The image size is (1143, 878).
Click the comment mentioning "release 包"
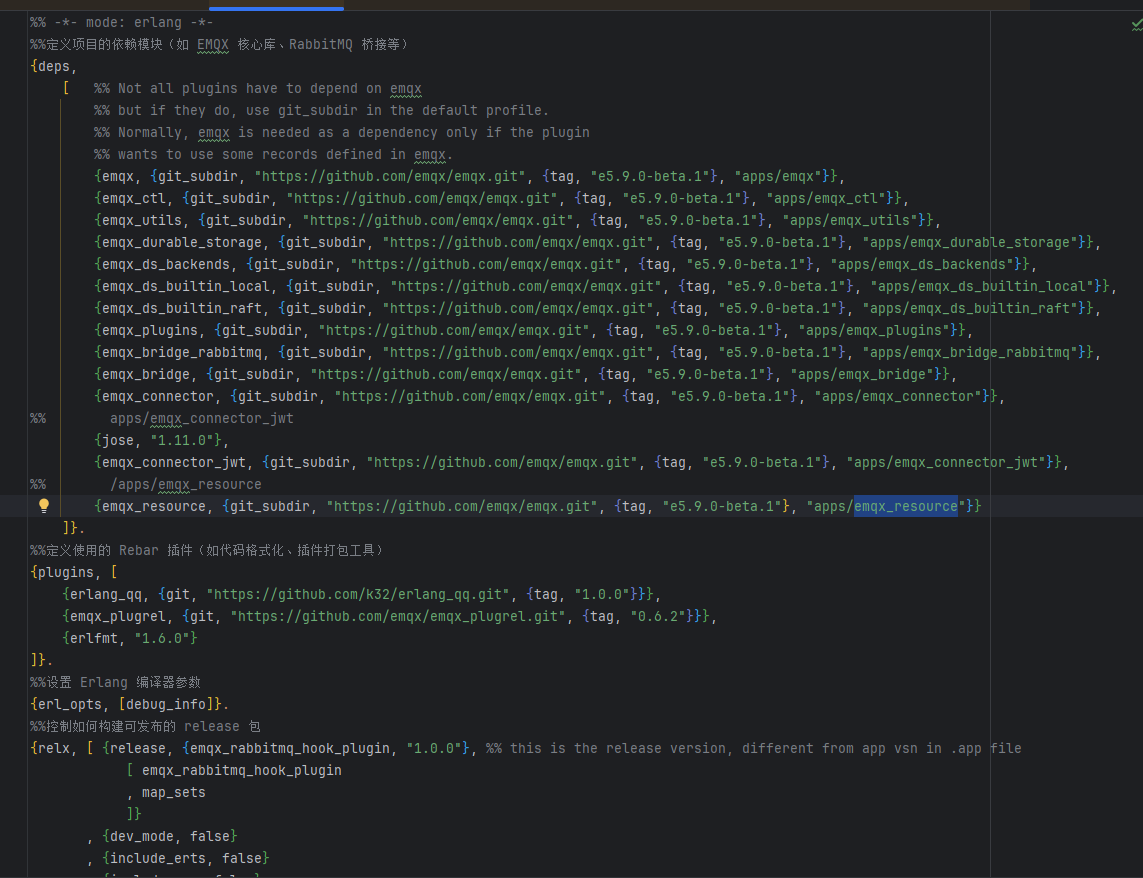coord(145,726)
